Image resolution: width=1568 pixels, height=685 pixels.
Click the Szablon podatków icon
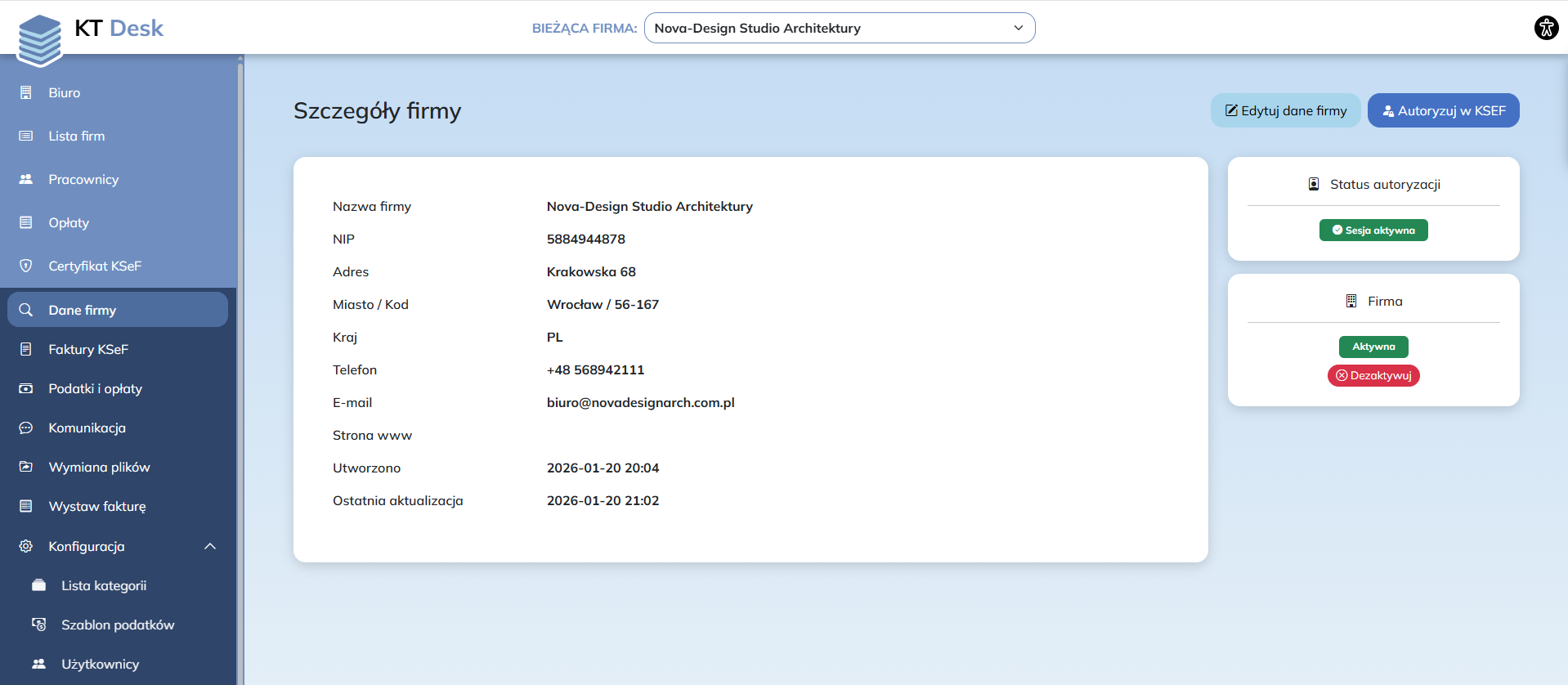[x=38, y=625]
